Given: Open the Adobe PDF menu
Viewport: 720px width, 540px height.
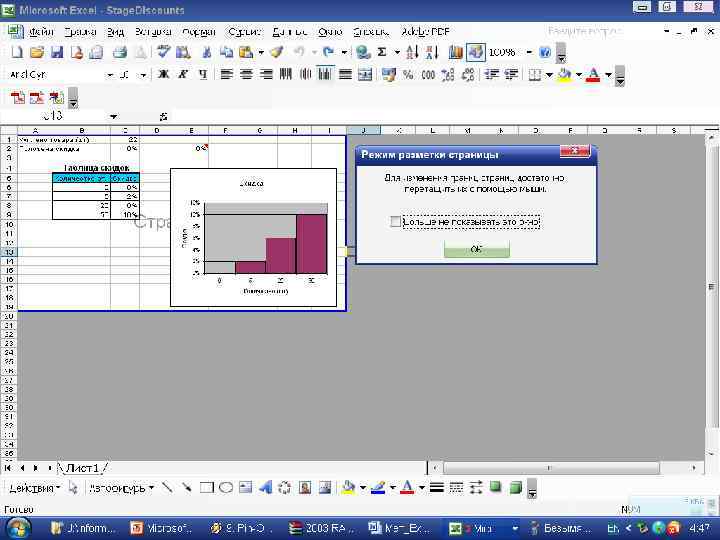Looking at the screenshot, I should coord(425,32).
